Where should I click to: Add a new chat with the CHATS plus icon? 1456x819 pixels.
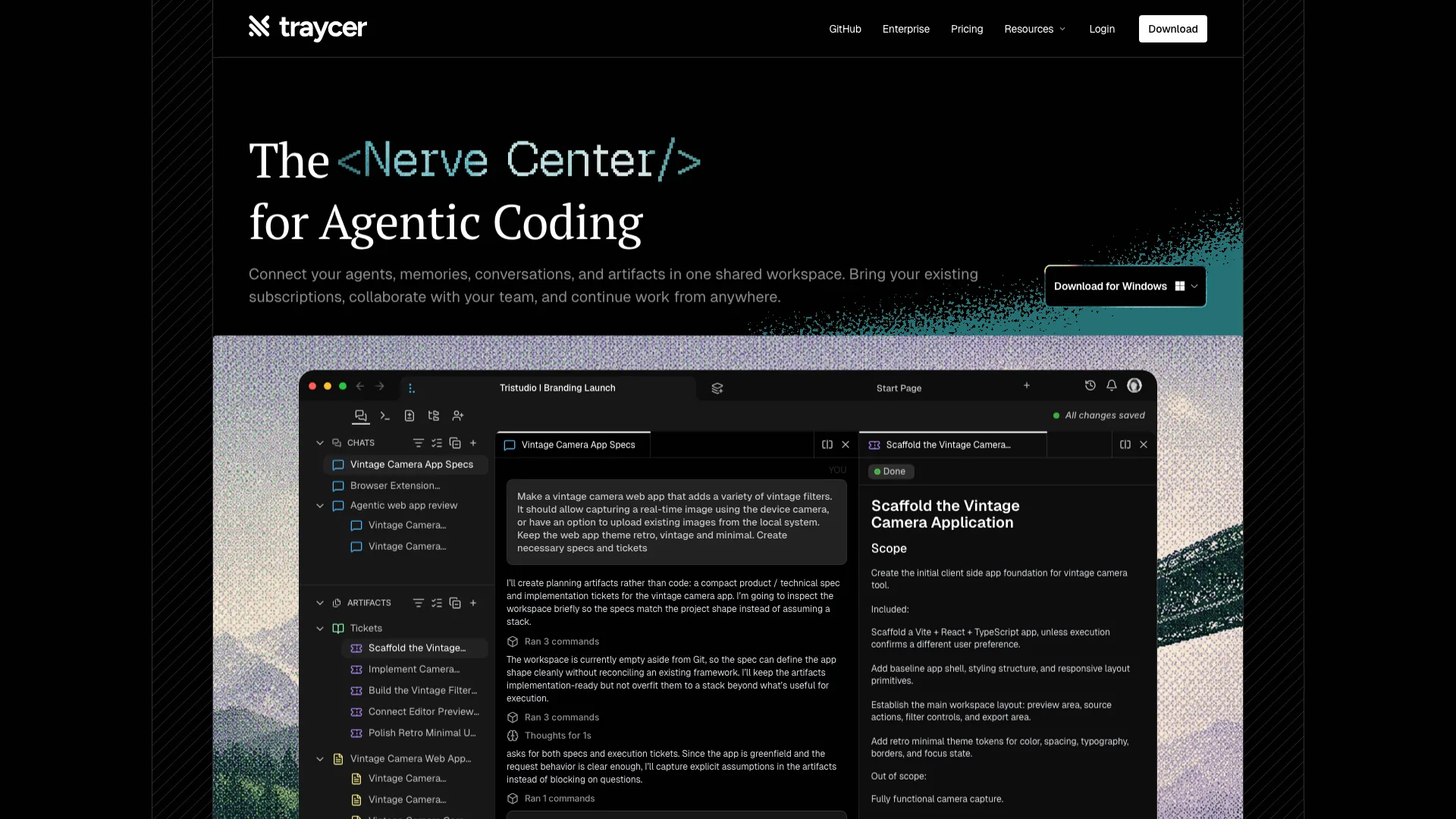pos(473,443)
